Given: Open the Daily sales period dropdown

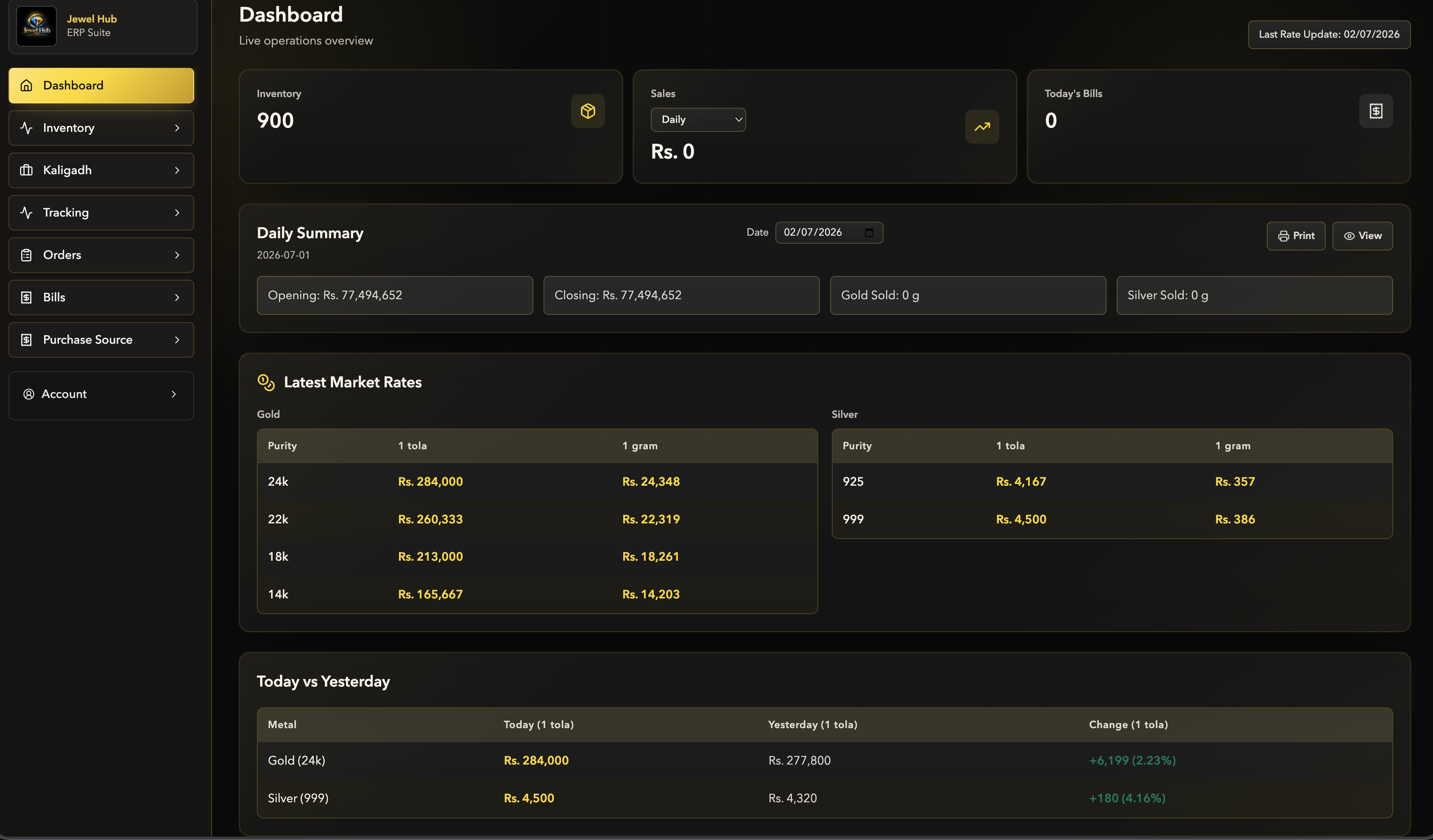Looking at the screenshot, I should 698,120.
